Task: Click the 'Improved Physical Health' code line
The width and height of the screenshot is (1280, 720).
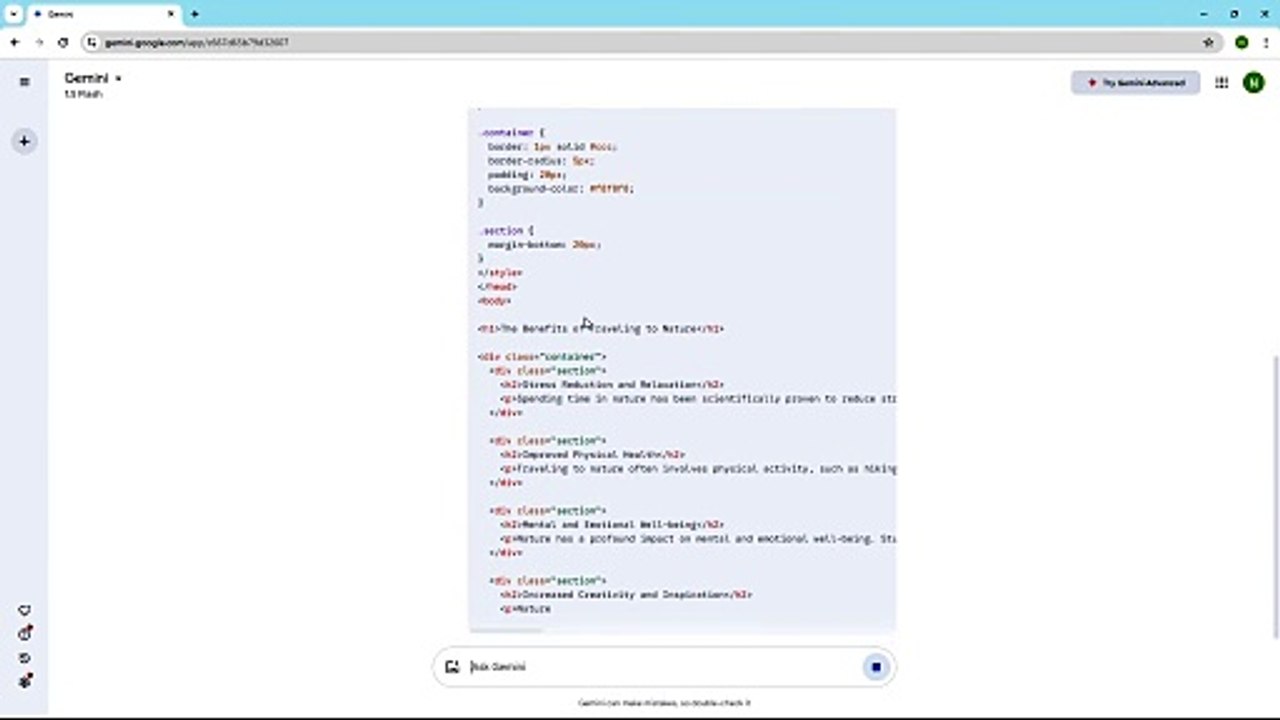Action: [x=592, y=454]
